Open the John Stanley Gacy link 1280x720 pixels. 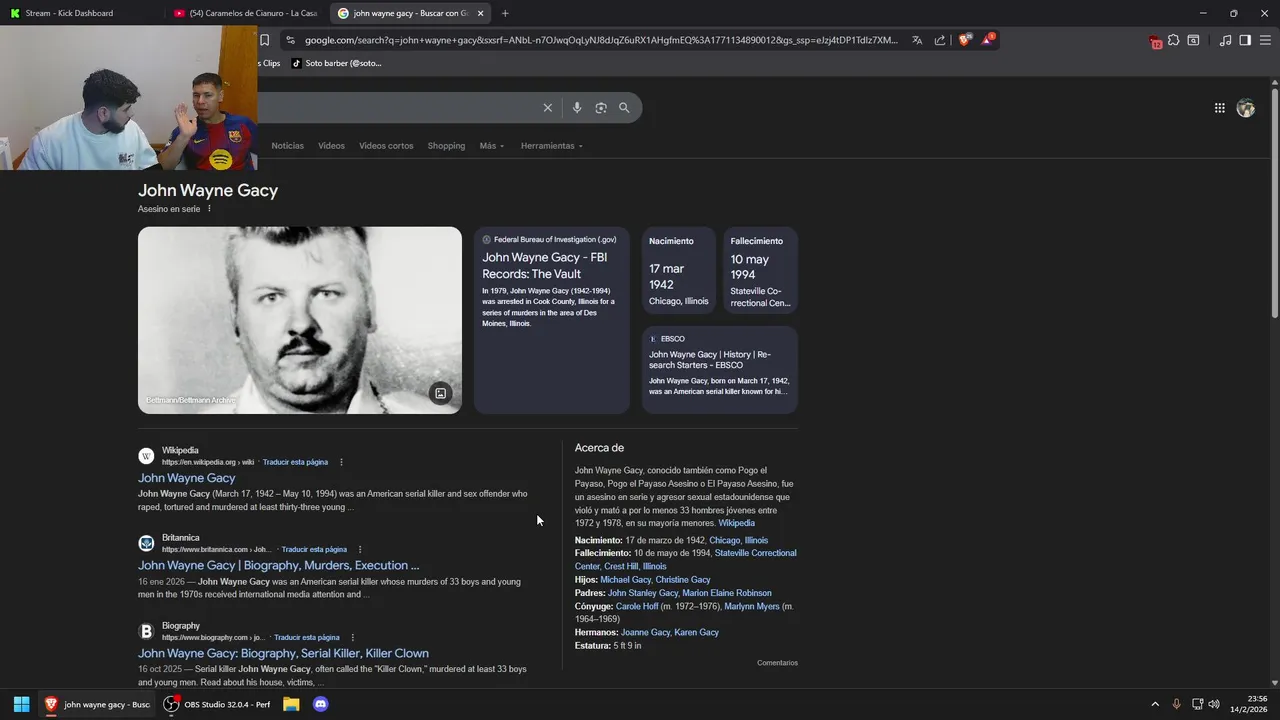tap(643, 593)
